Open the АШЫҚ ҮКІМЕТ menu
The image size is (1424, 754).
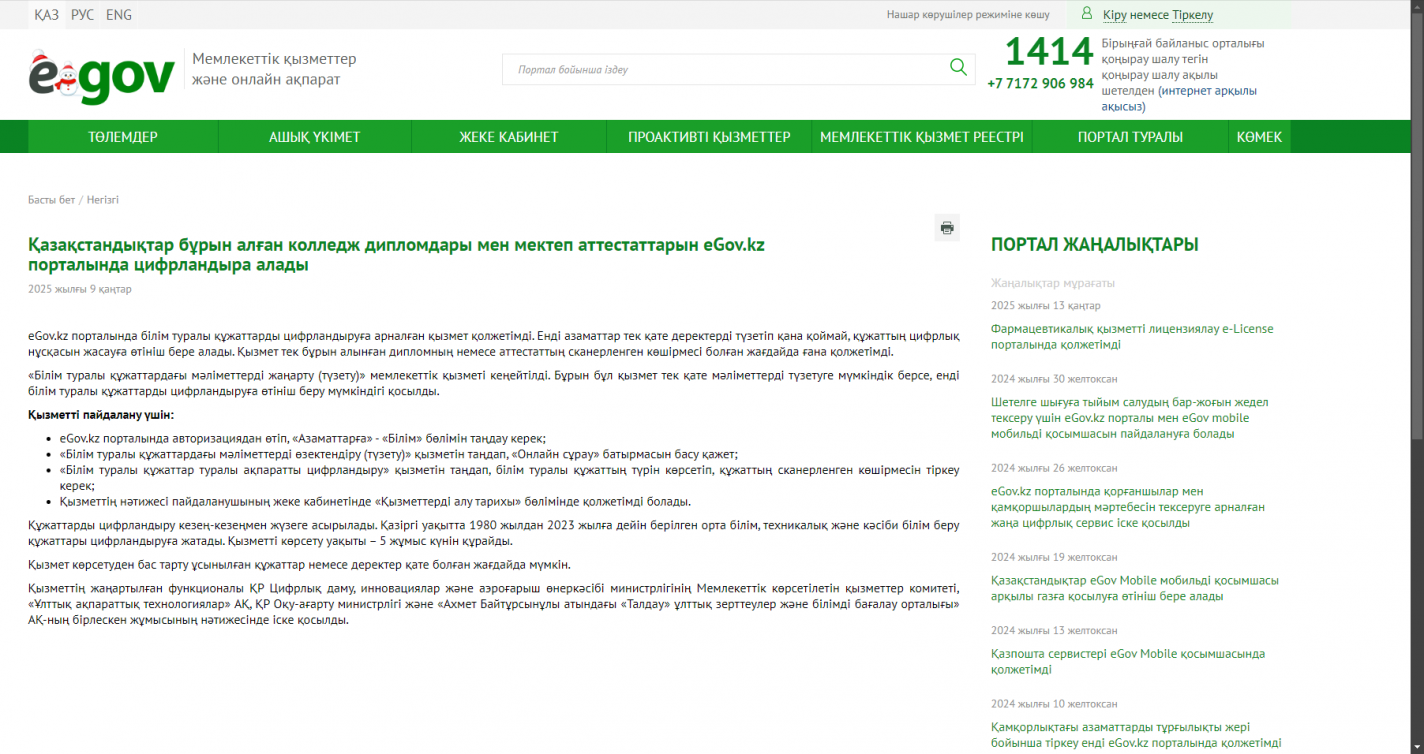tap(314, 137)
